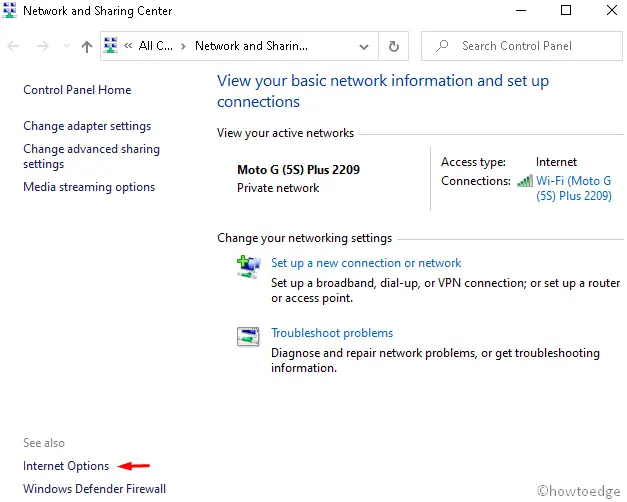Maximize the Network and Sharing Center window
Screen dimensions: 627x502
(x=566, y=10)
